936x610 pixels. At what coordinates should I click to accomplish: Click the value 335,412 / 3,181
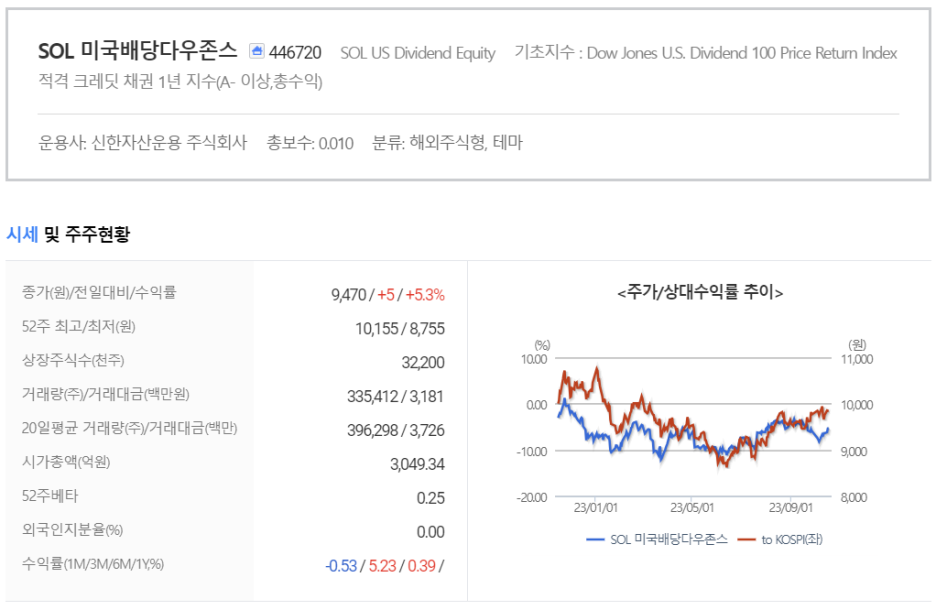(x=396, y=396)
